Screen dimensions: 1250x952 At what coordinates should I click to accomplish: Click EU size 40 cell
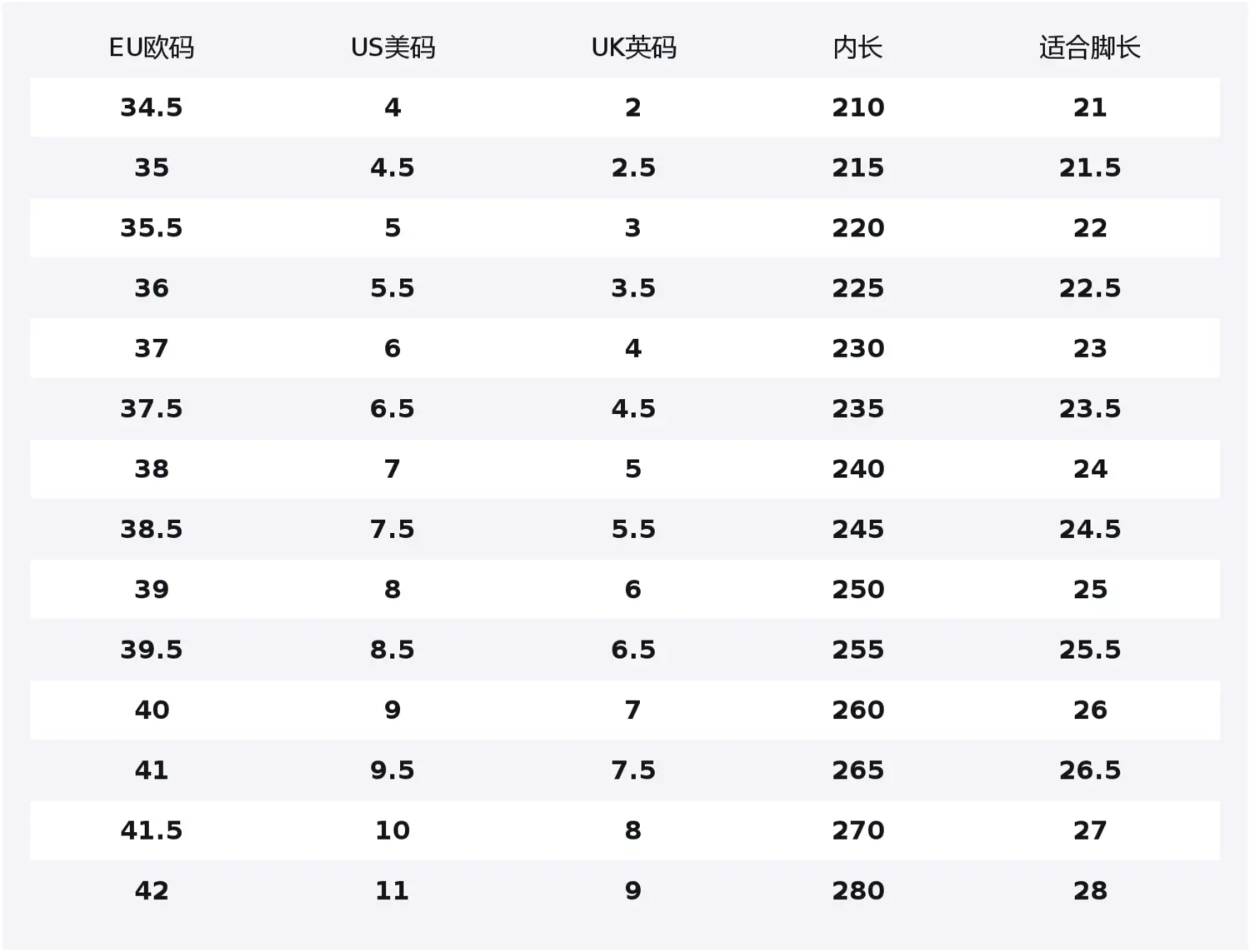tap(152, 710)
